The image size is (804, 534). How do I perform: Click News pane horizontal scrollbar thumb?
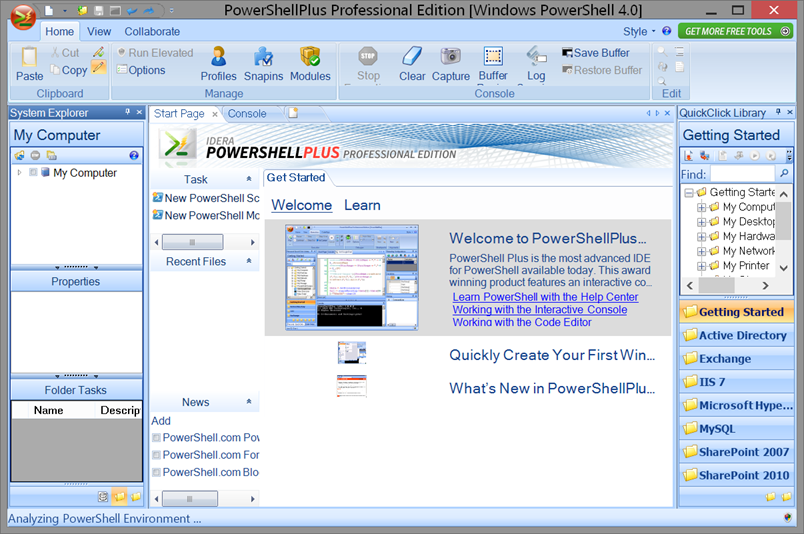point(190,499)
